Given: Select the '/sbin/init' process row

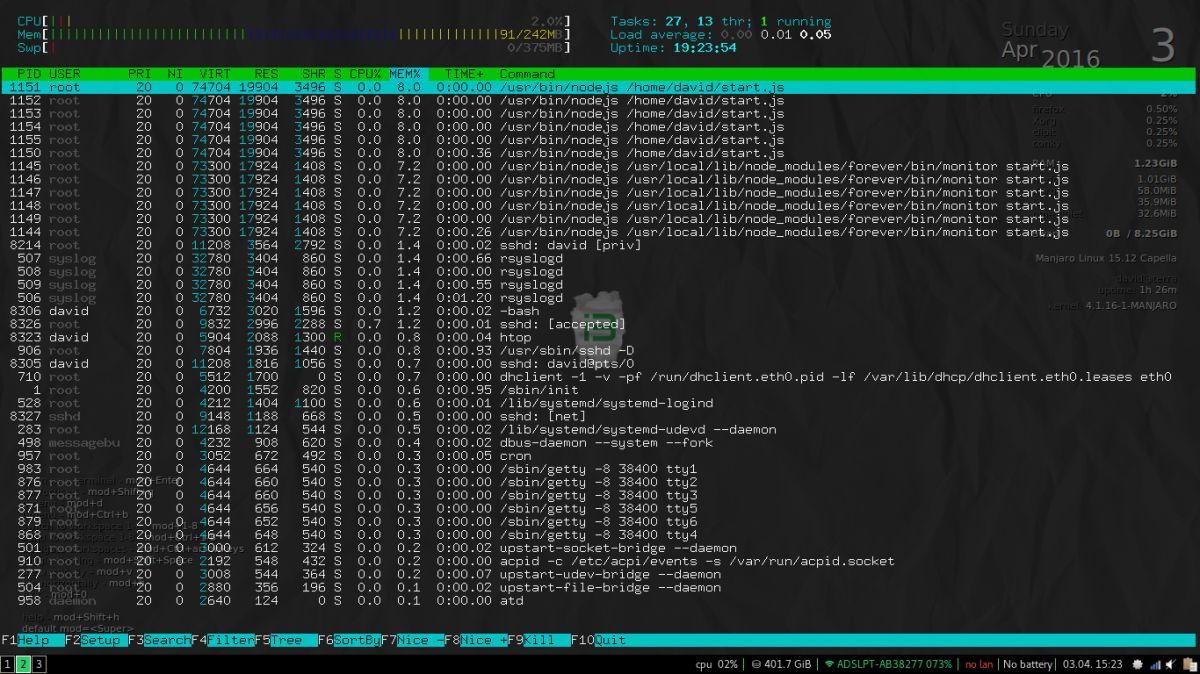Looking at the screenshot, I should pyautogui.click(x=600, y=390).
